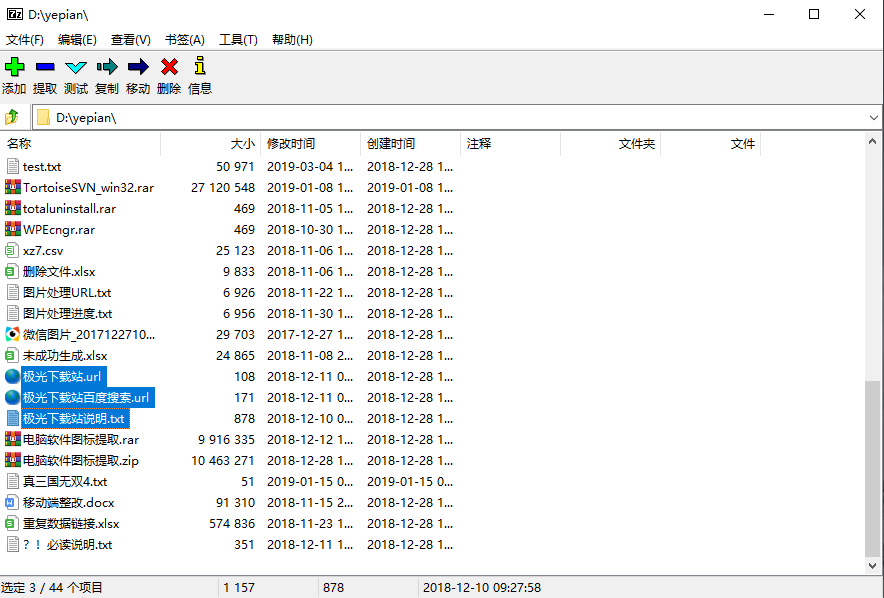Click the 复制 (Copy) toolbar icon

coord(106,67)
